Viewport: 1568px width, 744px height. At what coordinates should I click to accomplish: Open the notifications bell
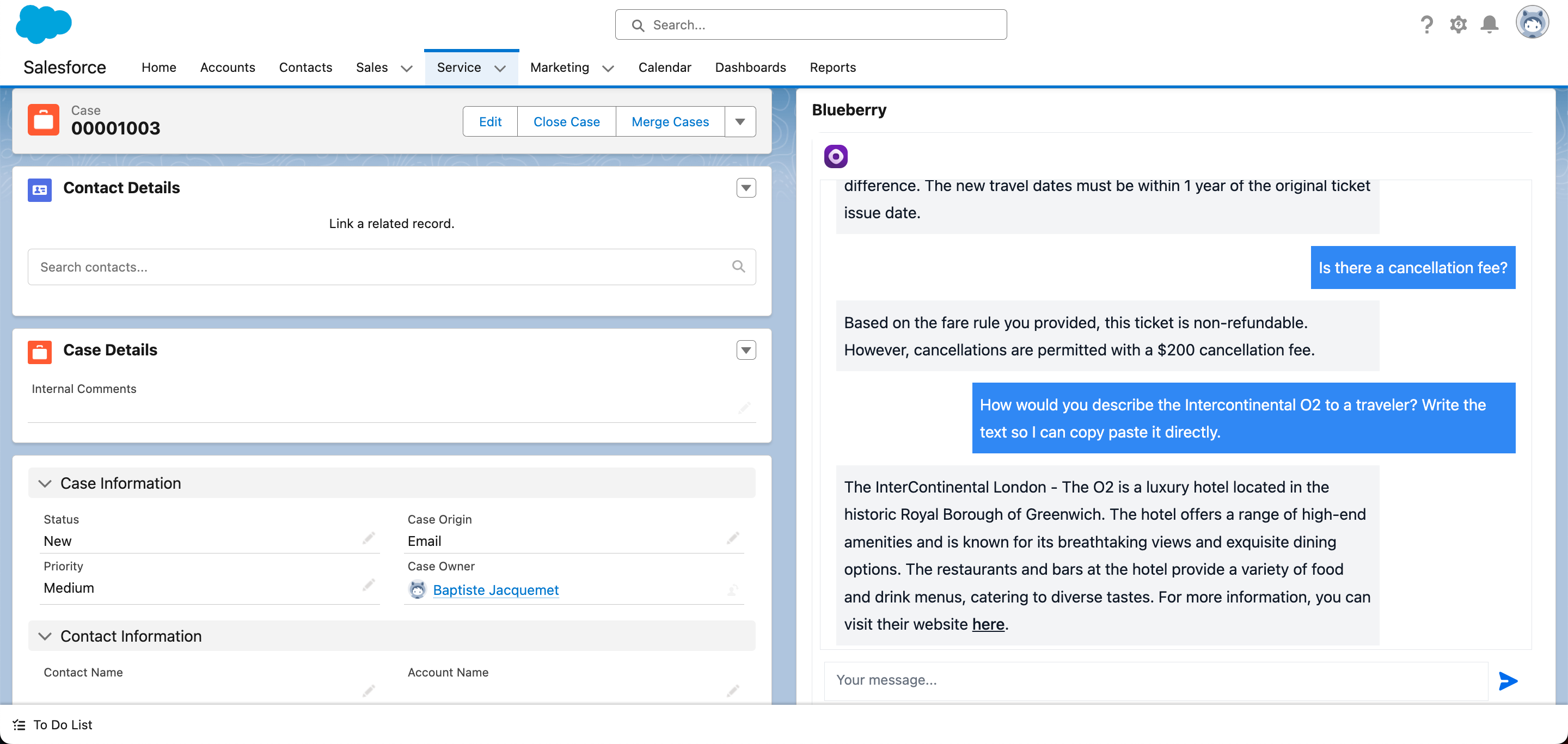tap(1490, 24)
